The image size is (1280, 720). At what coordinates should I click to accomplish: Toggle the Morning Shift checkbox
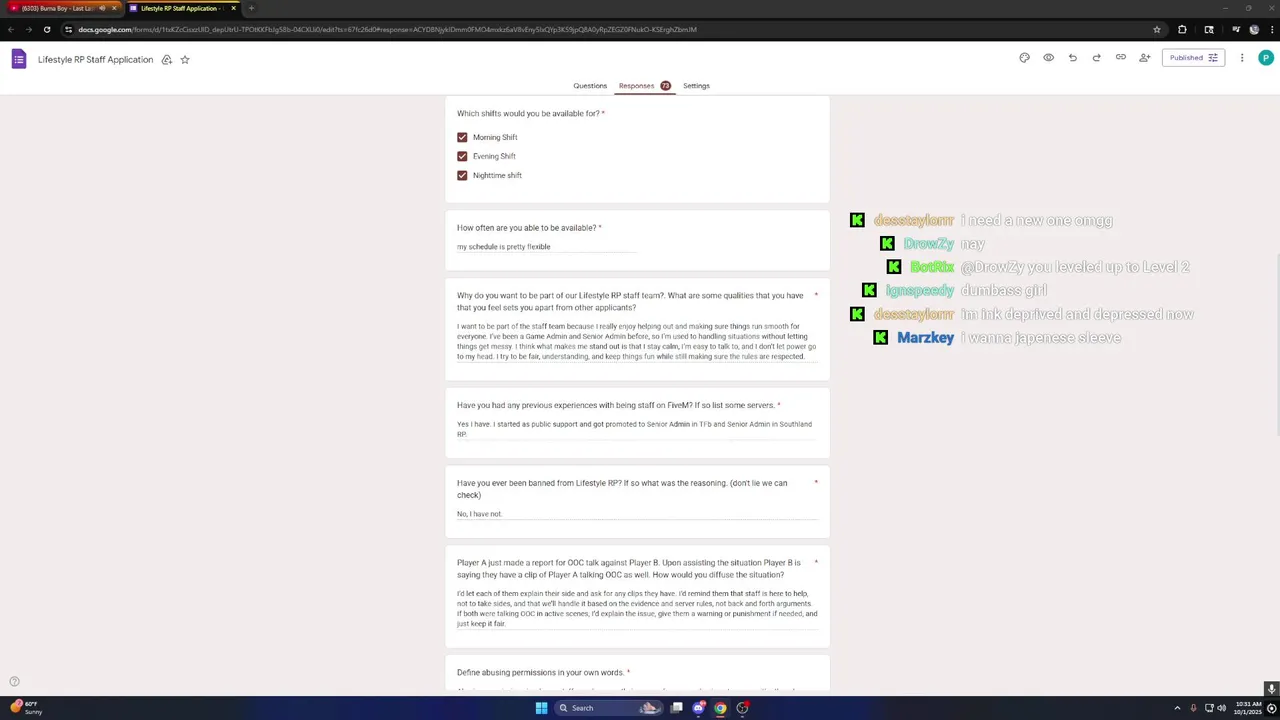tap(462, 137)
